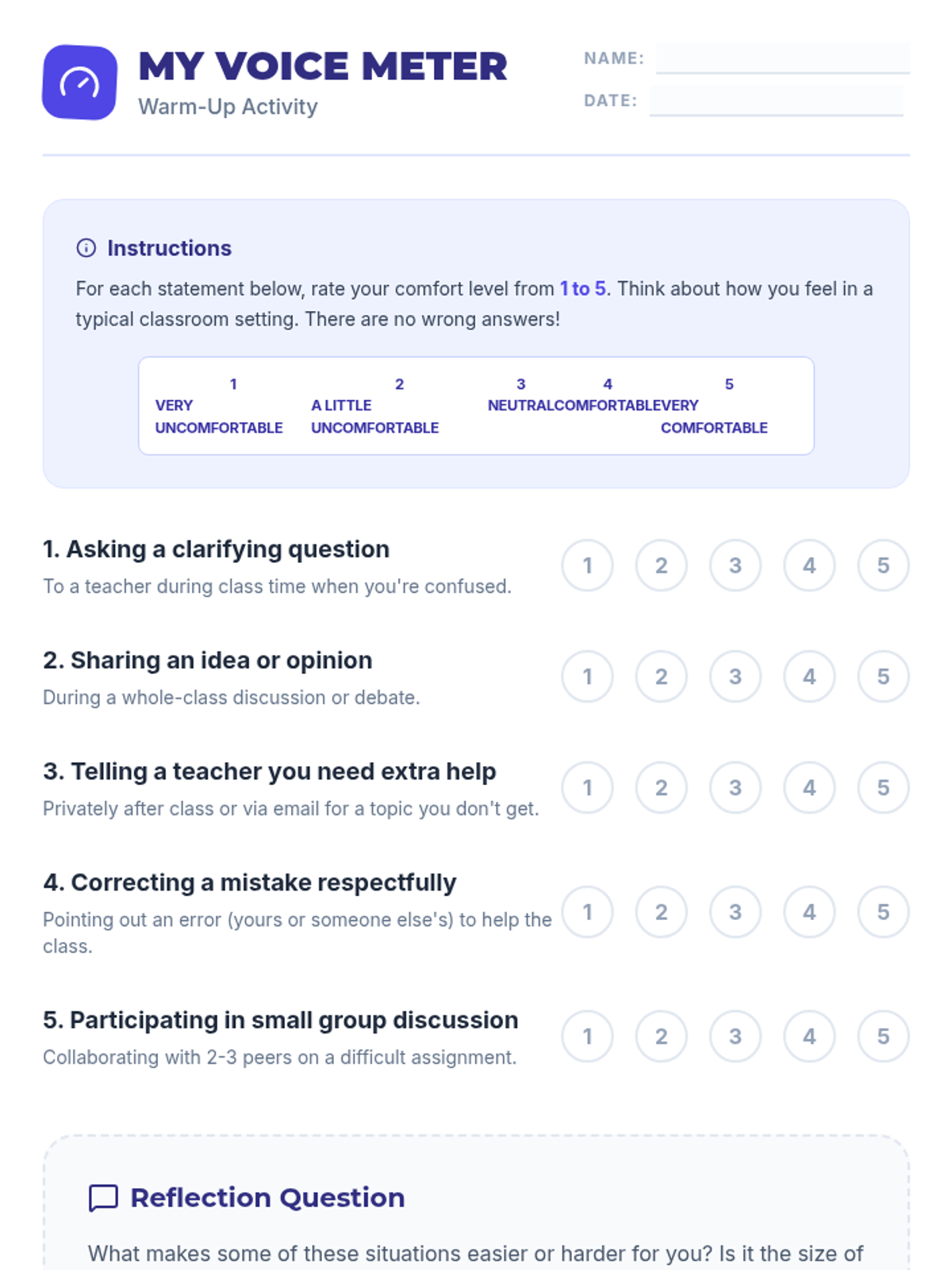Click into the Name input field
Image resolution: width=952 pixels, height=1270 pixels.
782,59
